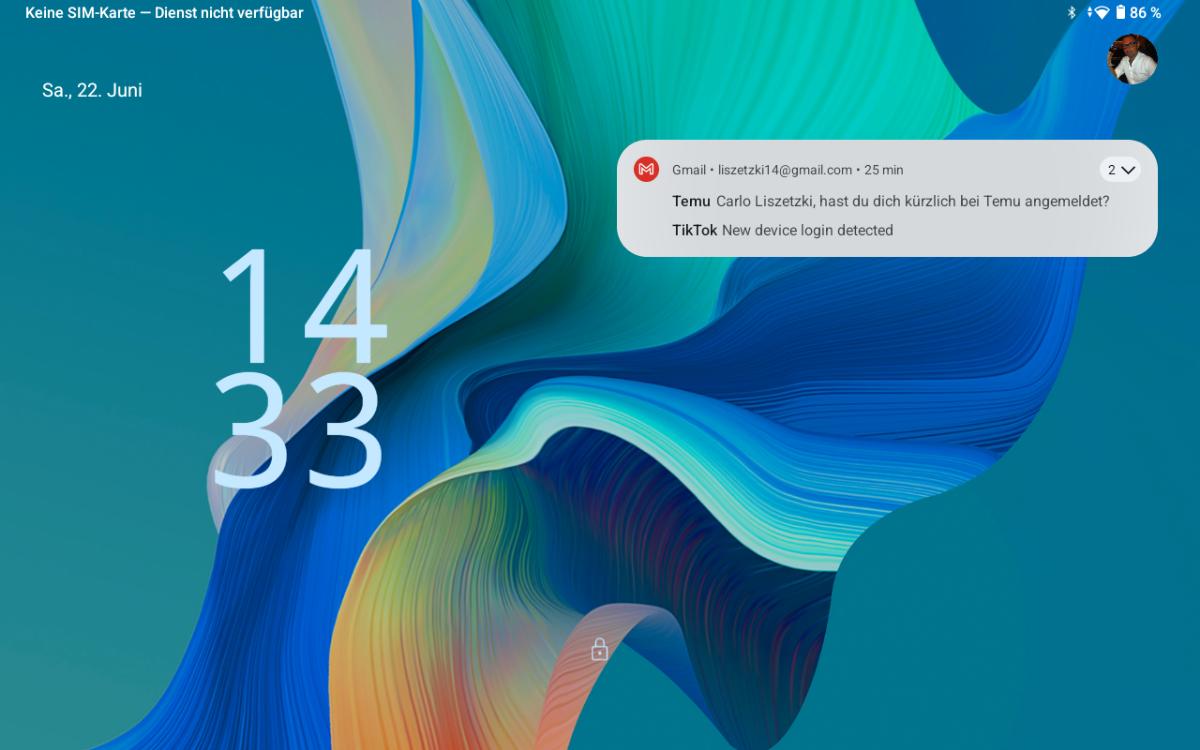The height and width of the screenshot is (750, 1200).
Task: Tap the Bluetooth status icon
Action: pyautogui.click(x=1071, y=13)
